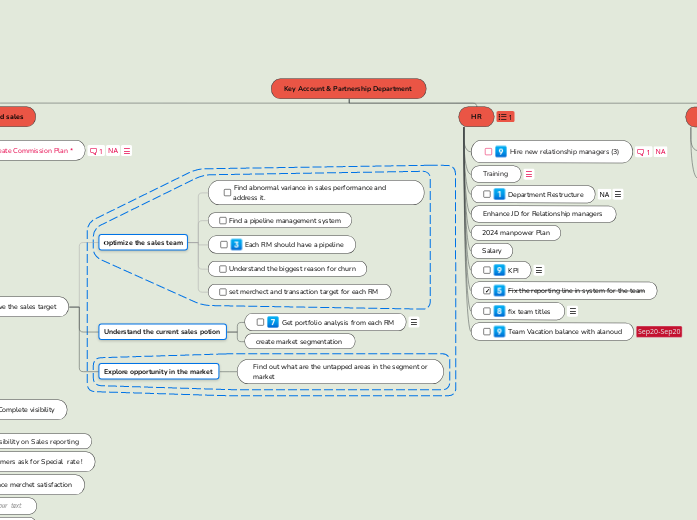Screen dimensions: 697x520
Task: Click priority 3 icon on Each RM pipeline
Action: click(x=236, y=244)
